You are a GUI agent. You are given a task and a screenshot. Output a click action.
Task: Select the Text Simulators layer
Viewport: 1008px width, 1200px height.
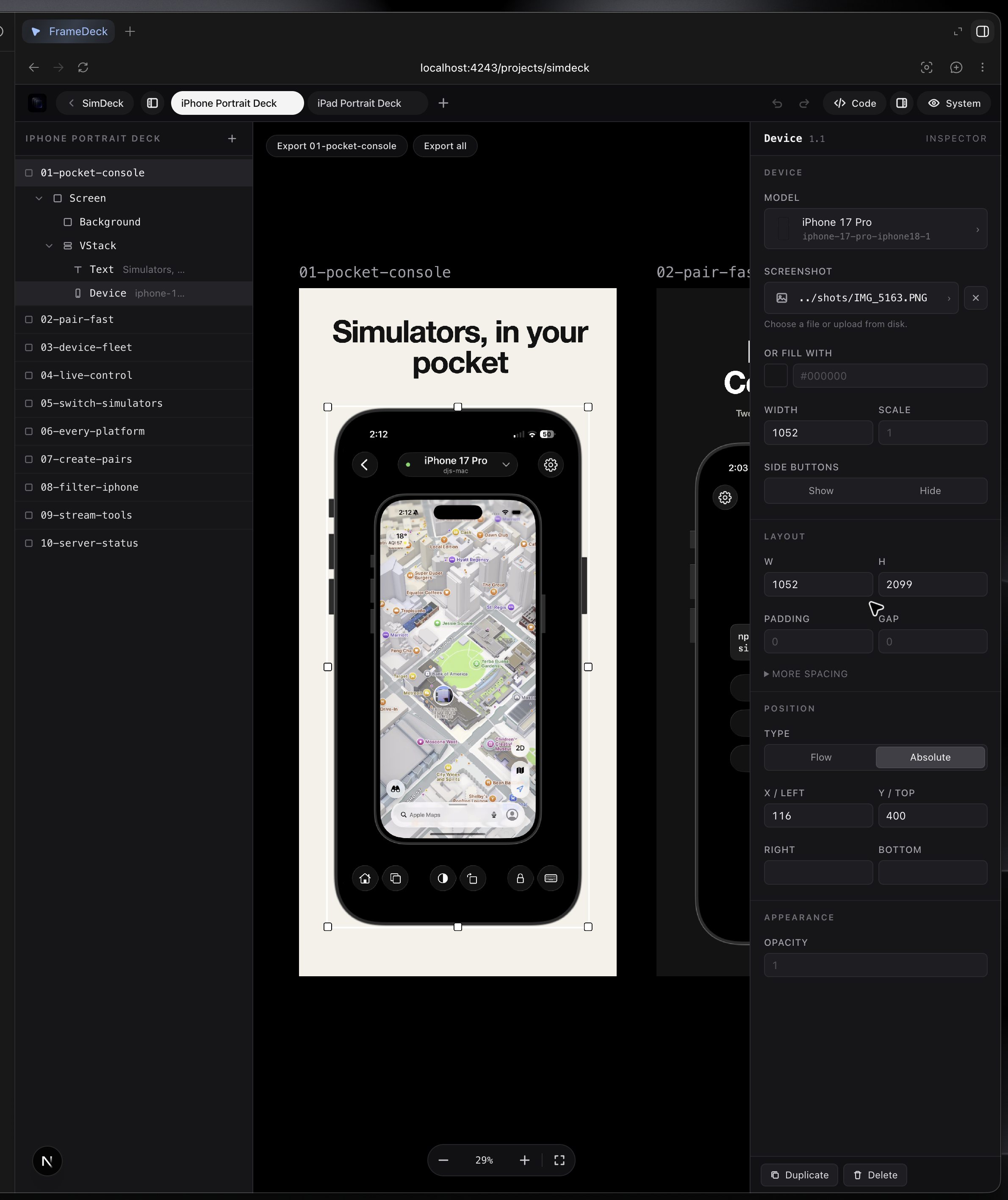(134, 269)
